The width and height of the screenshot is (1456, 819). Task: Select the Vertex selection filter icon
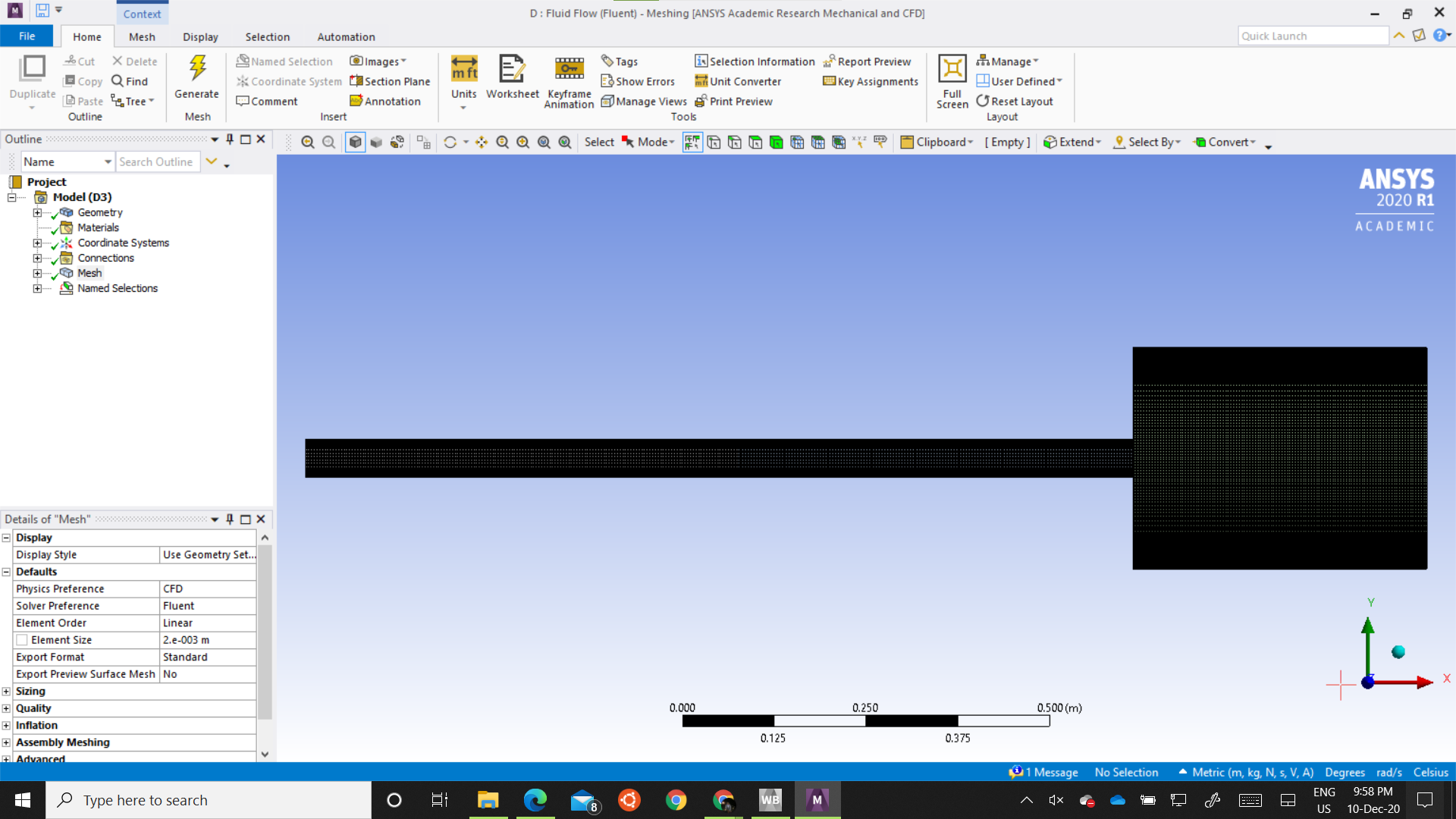pyautogui.click(x=714, y=142)
